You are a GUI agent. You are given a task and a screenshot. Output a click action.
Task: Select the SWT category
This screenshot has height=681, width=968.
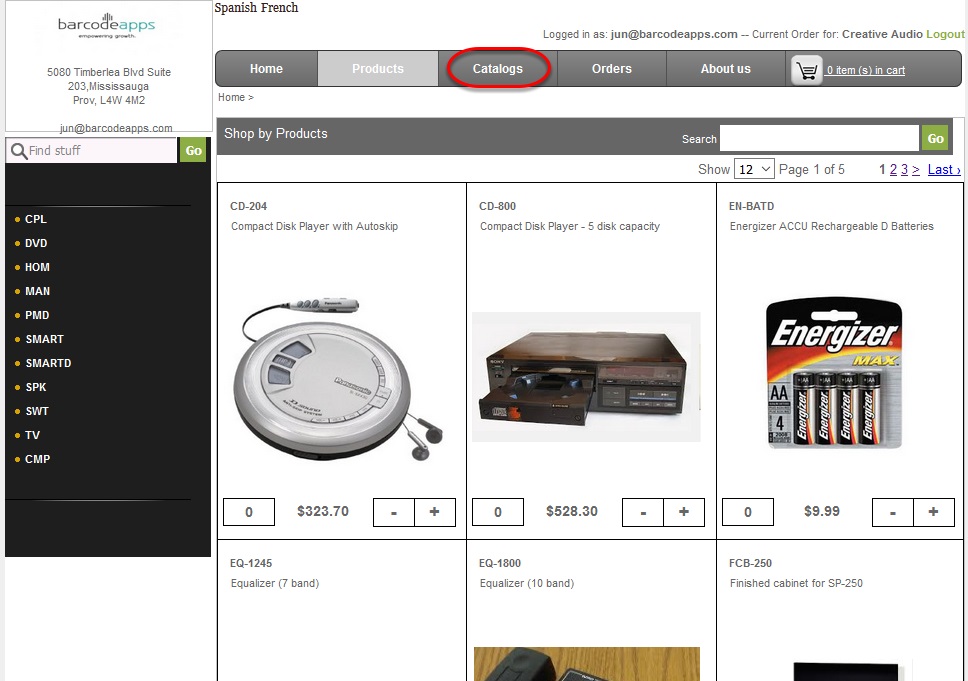[x=37, y=412]
